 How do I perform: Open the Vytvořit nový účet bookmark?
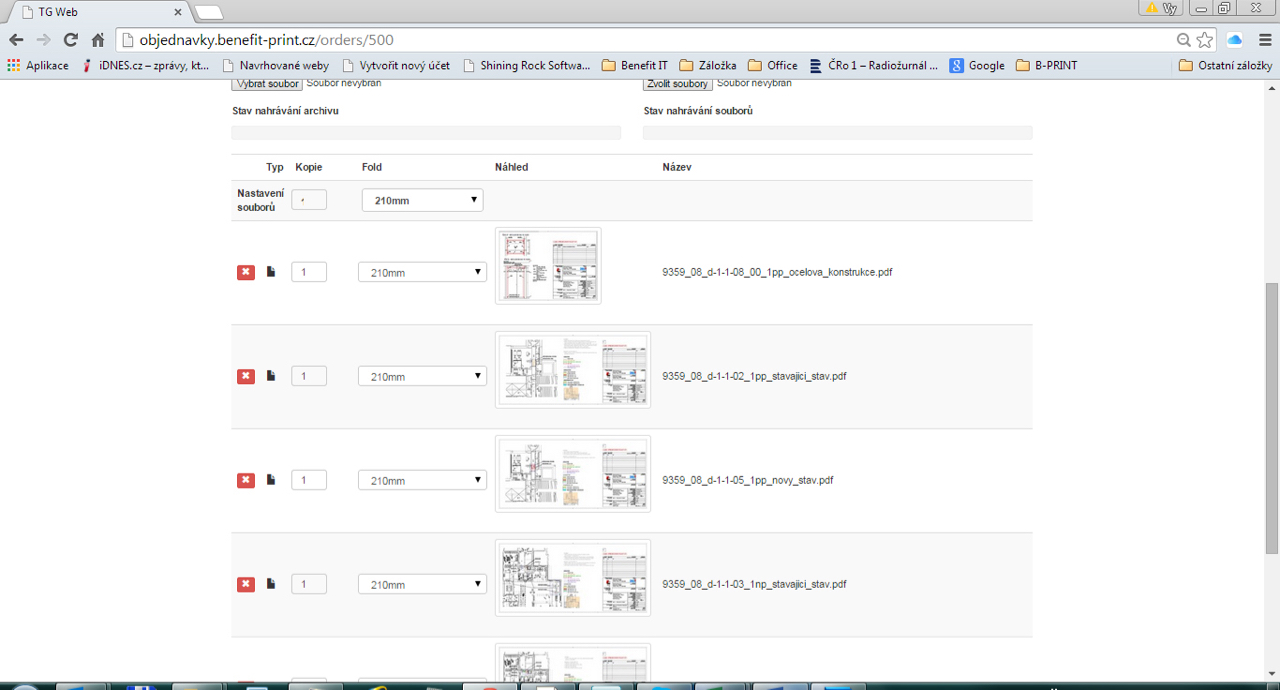[396, 65]
